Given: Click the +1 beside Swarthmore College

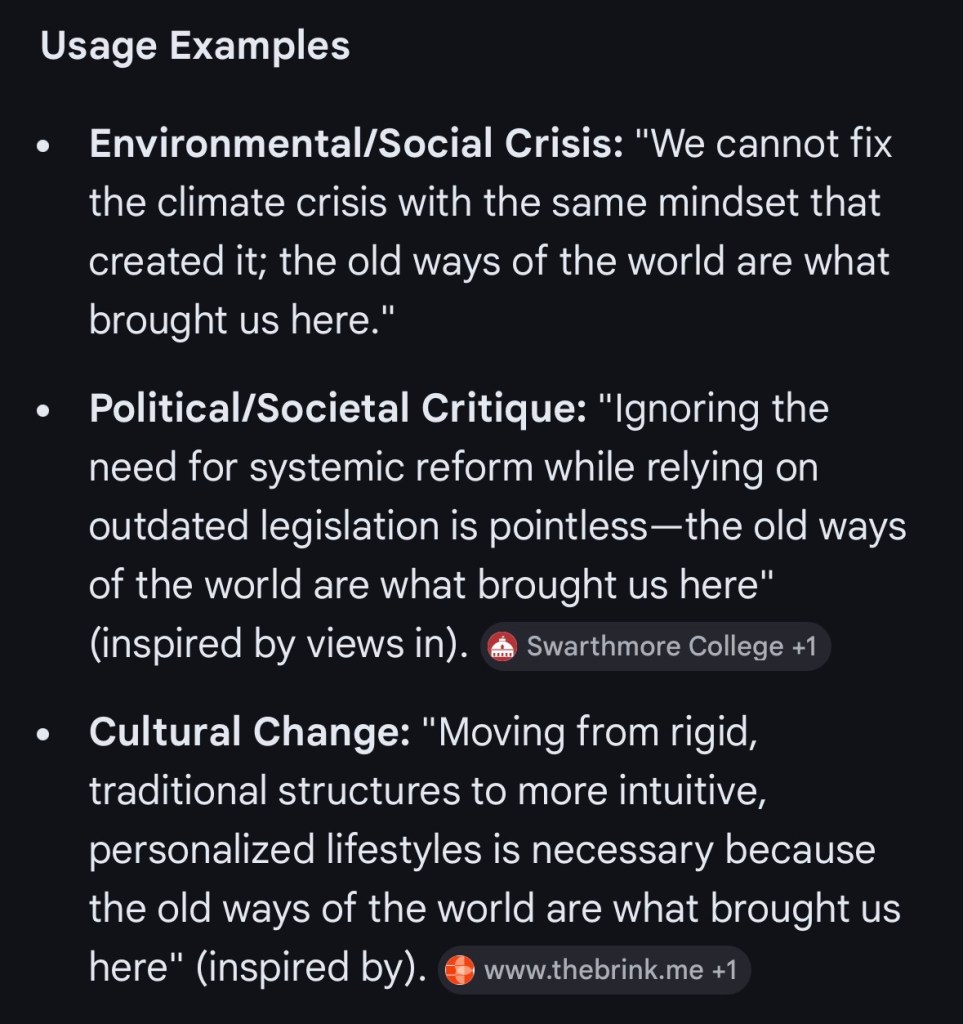Looking at the screenshot, I should (804, 647).
